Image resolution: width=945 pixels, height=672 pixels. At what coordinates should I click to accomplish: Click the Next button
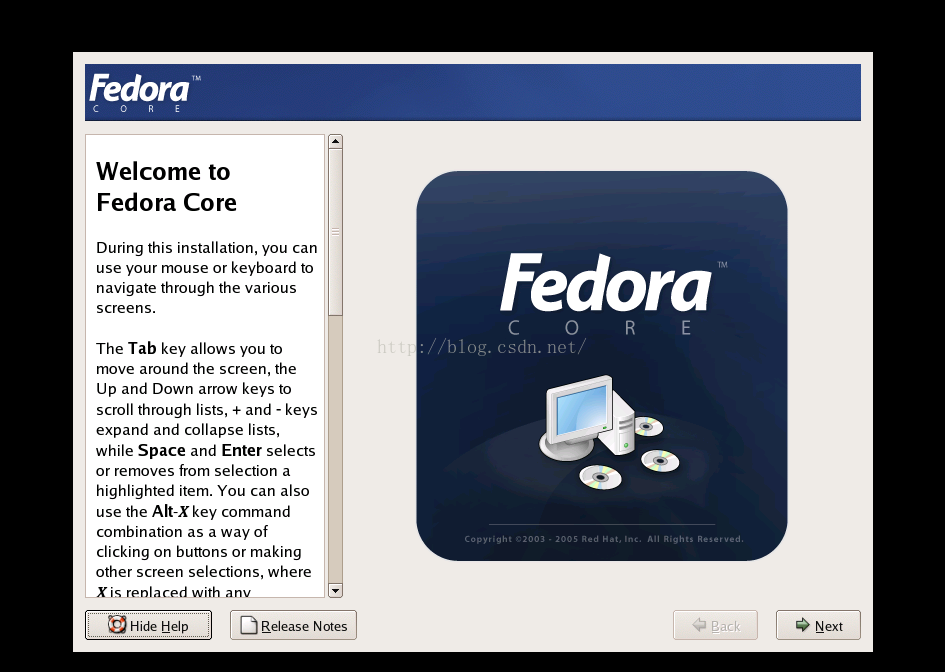(818, 625)
